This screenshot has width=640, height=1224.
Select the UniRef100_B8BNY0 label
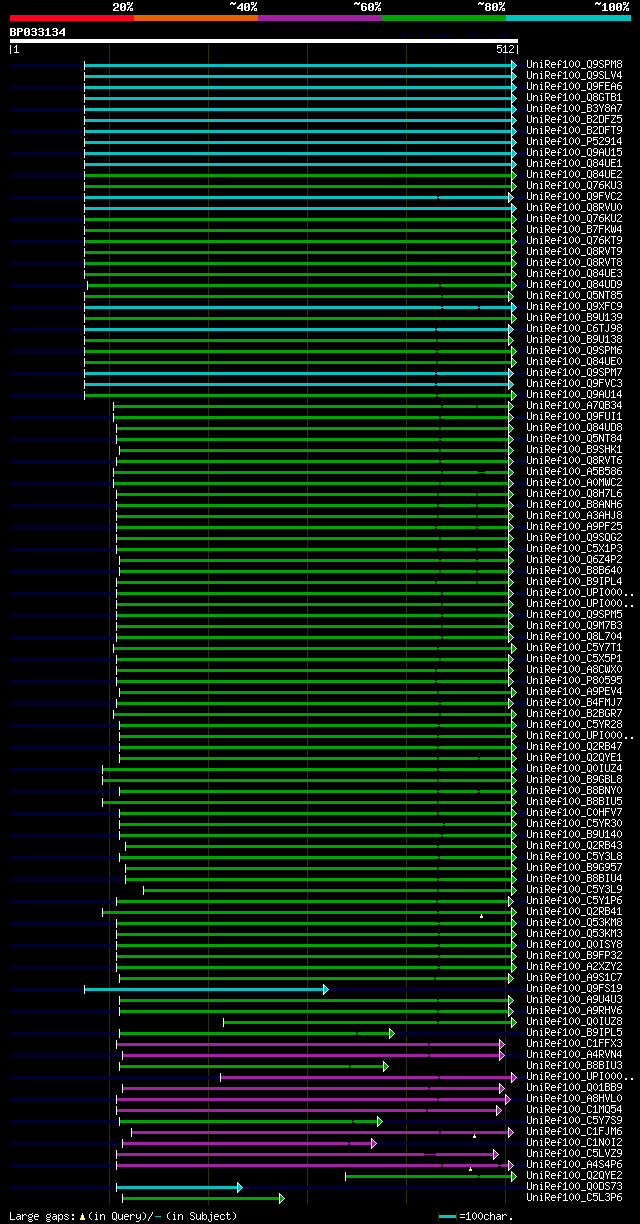(574, 790)
